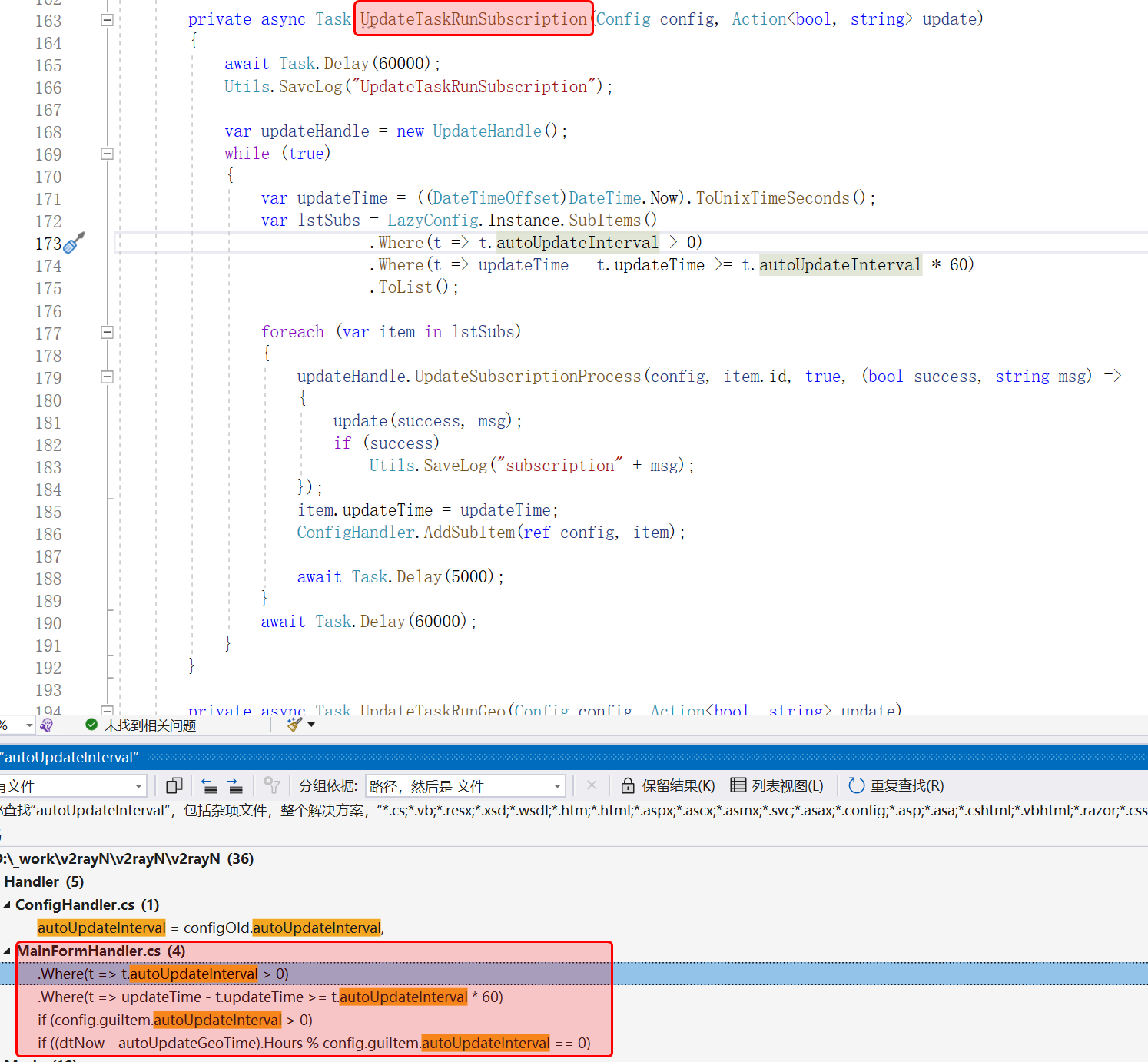The image size is (1148, 1062).
Task: Click the code cleanup broom icon
Action: click(x=294, y=725)
